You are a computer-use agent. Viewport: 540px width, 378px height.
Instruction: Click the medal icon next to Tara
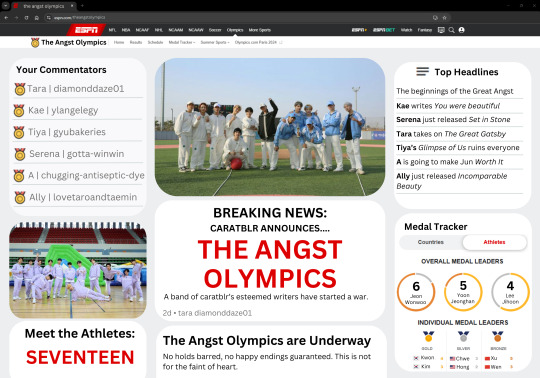point(20,89)
